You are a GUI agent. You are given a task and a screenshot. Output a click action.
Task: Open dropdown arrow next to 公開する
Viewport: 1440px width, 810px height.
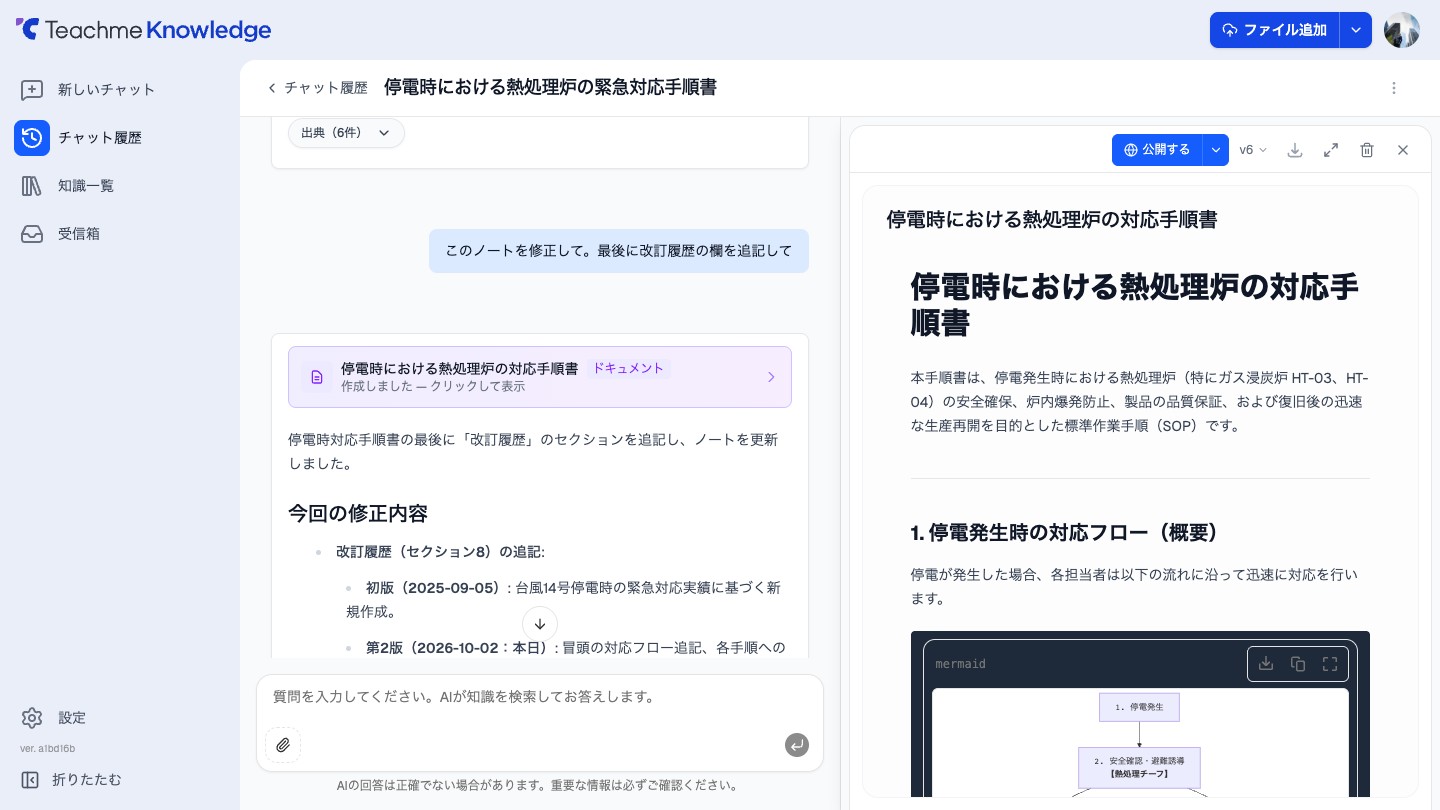(x=1216, y=150)
